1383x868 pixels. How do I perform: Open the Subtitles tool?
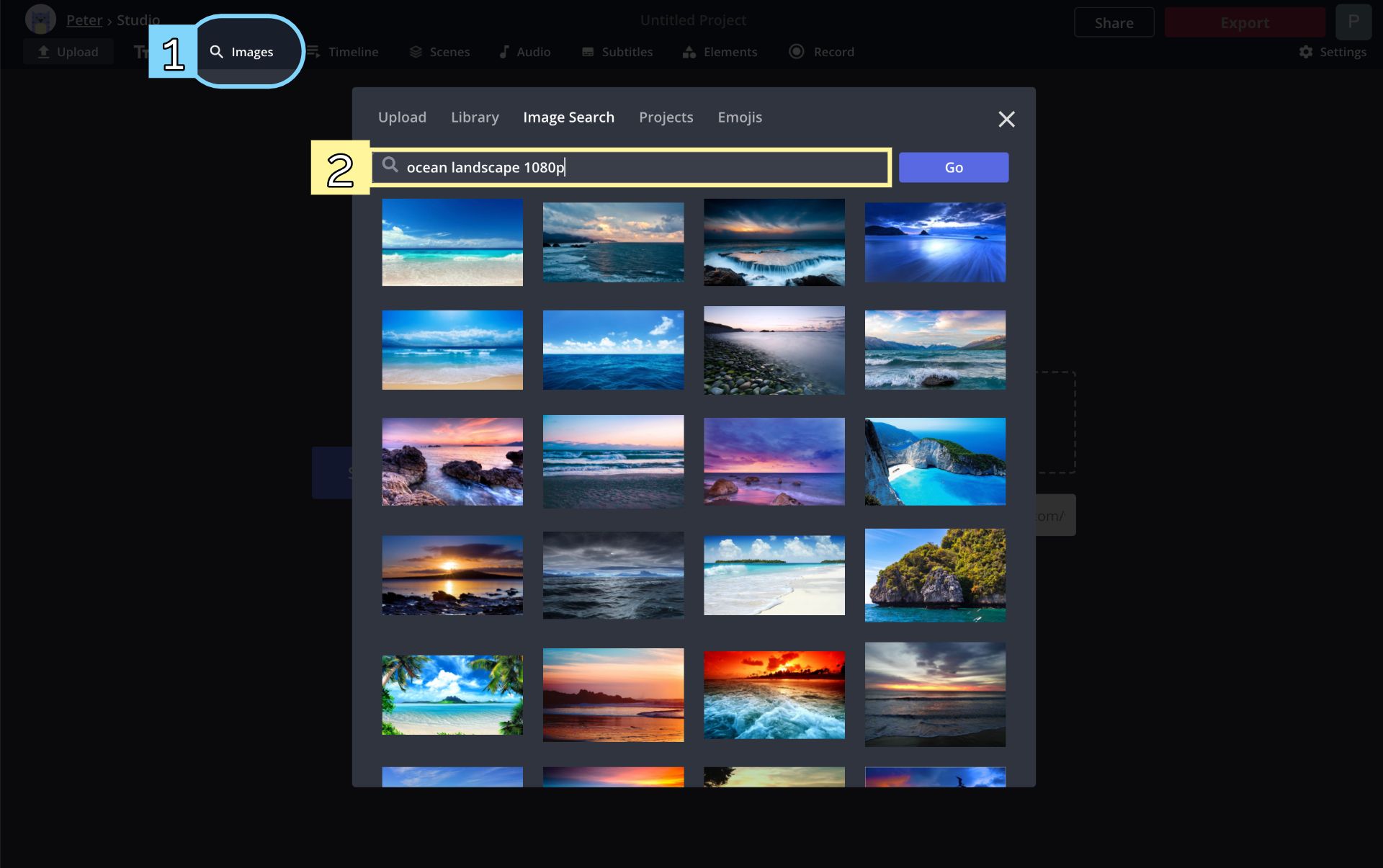point(617,52)
